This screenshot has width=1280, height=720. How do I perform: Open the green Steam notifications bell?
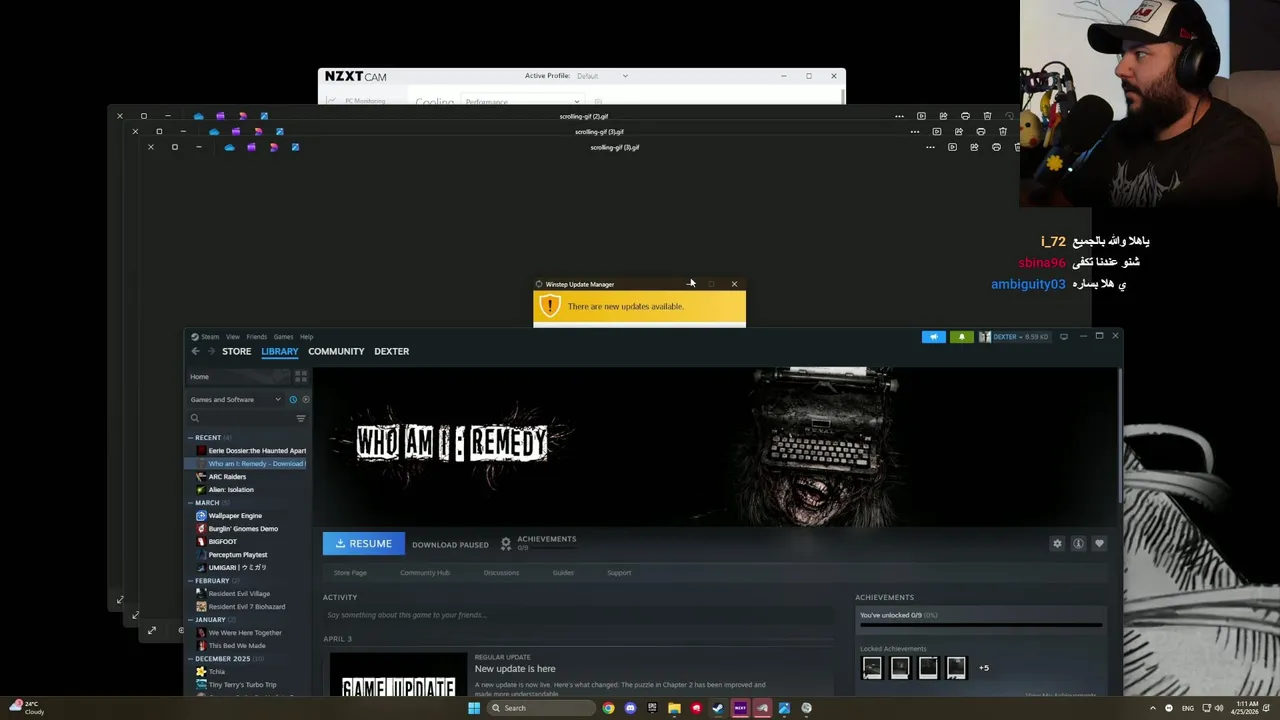point(961,337)
